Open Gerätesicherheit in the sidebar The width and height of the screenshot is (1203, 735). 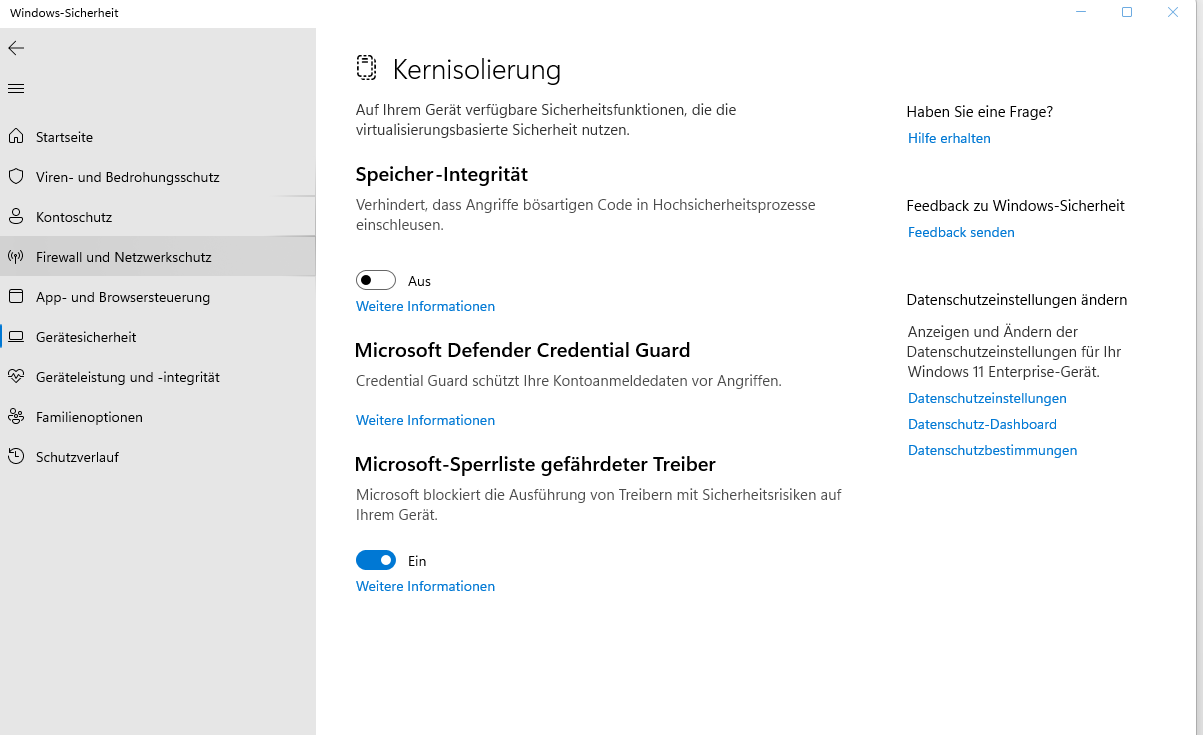pyautogui.click(x=86, y=337)
